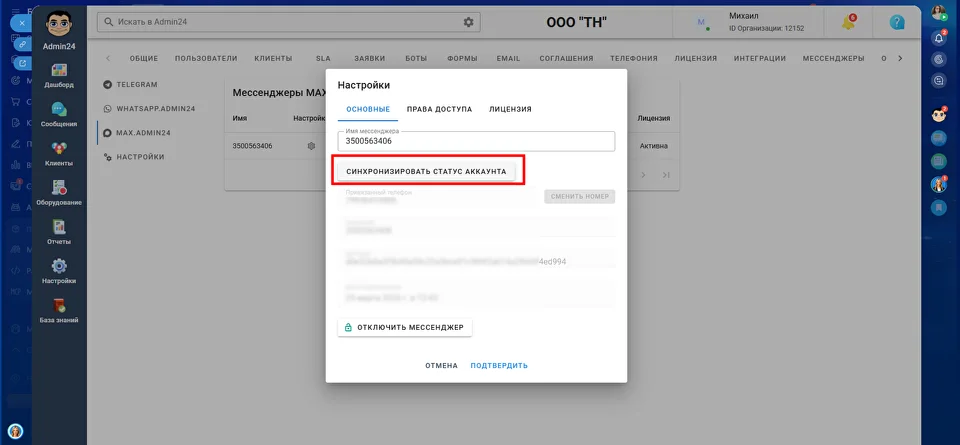Open the EMAIL settings tab

pos(508,59)
